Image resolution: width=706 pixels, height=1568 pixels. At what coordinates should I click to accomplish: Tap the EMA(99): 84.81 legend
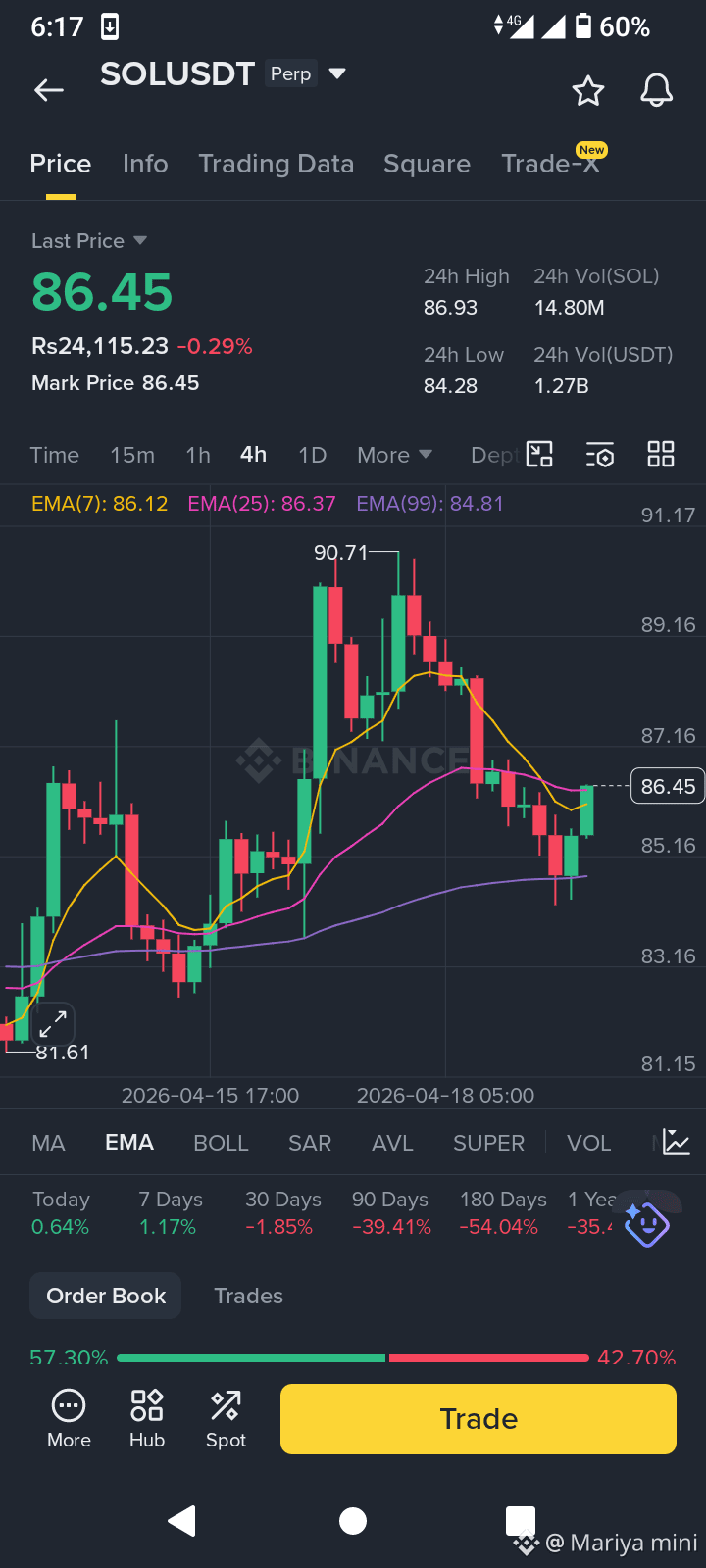[429, 504]
